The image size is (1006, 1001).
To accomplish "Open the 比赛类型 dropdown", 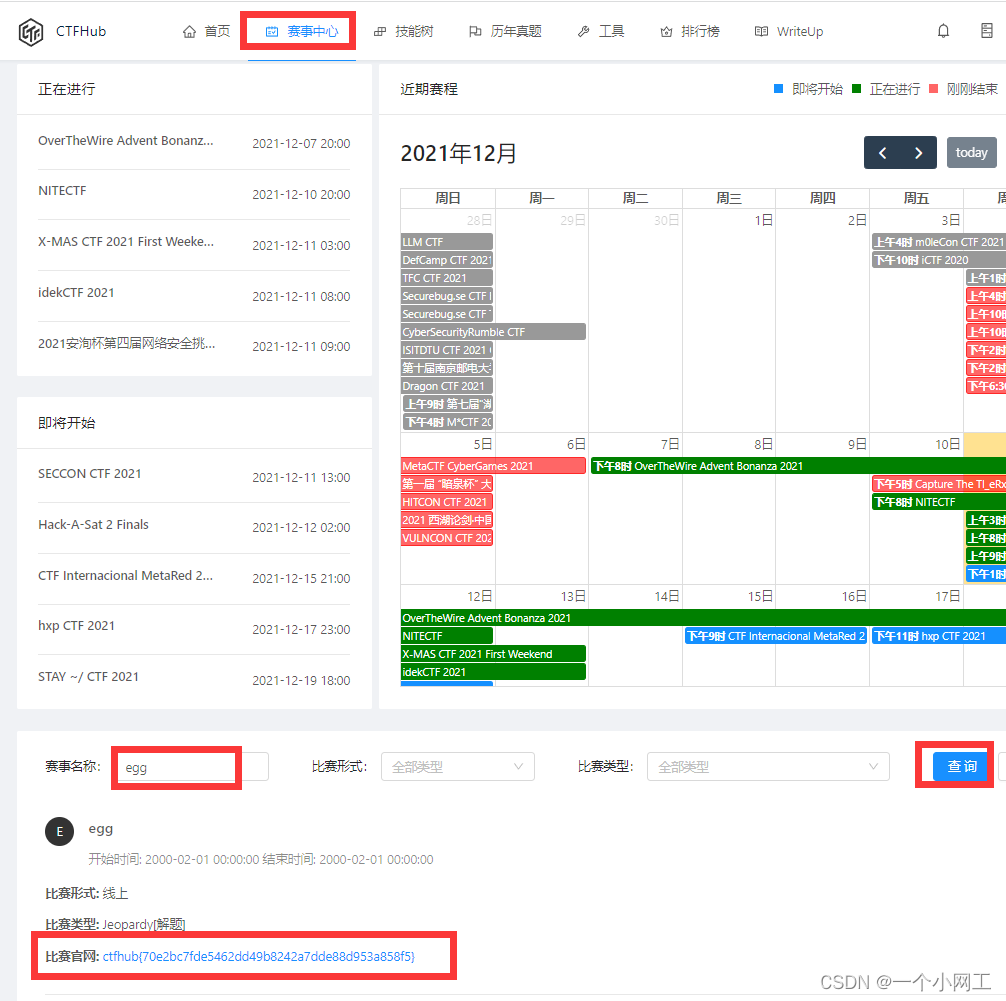I will (768, 767).
